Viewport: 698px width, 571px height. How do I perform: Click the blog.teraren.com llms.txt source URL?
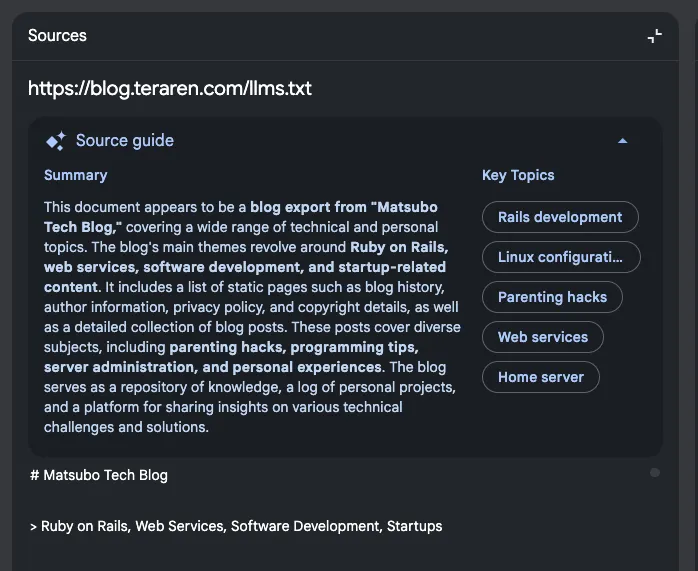(x=170, y=89)
